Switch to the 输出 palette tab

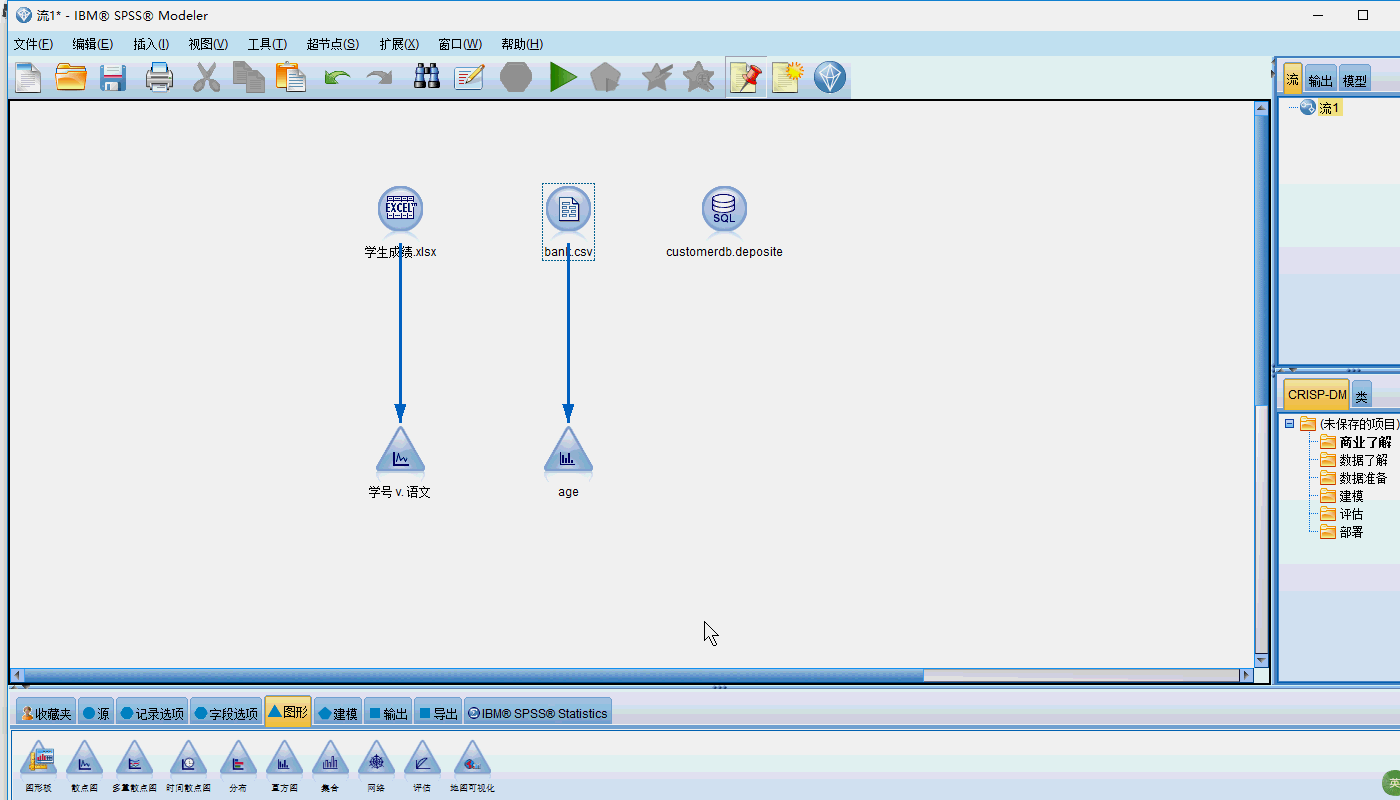[x=388, y=713]
